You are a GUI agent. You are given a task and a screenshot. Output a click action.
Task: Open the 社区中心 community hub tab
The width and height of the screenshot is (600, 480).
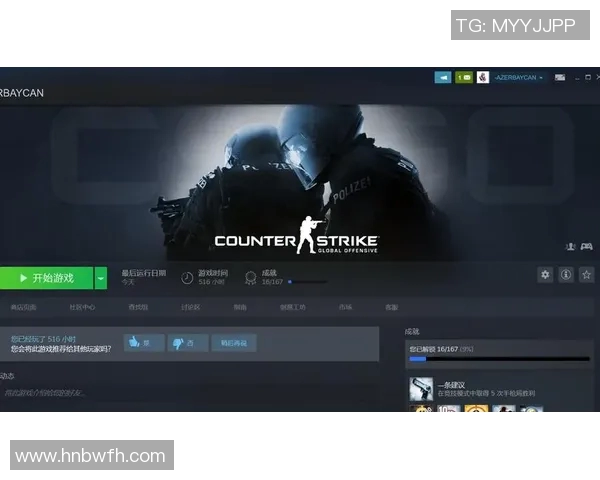82,307
